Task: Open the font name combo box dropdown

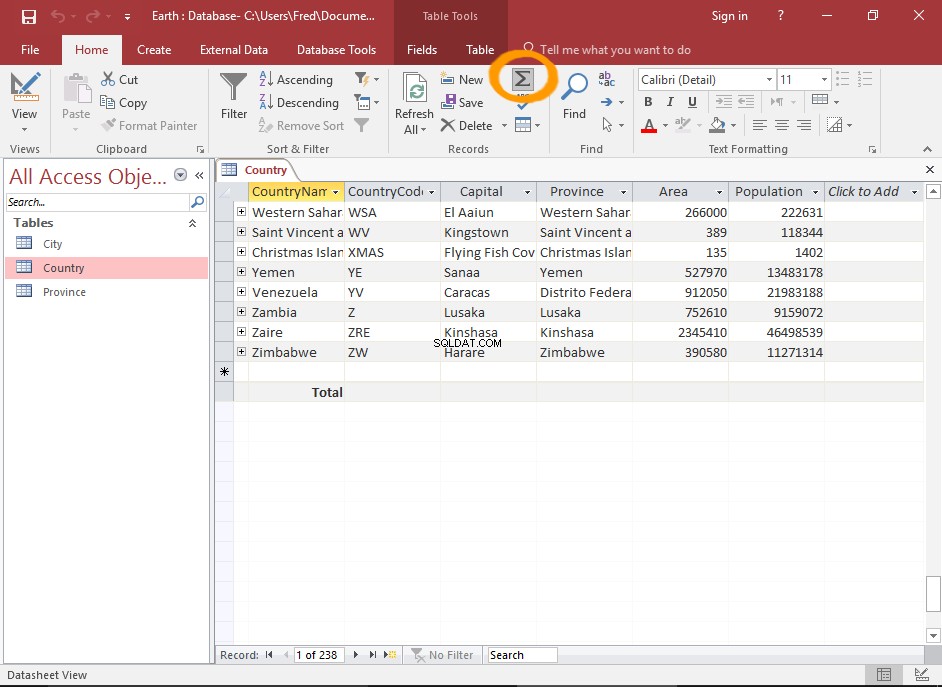Action: tap(769, 79)
